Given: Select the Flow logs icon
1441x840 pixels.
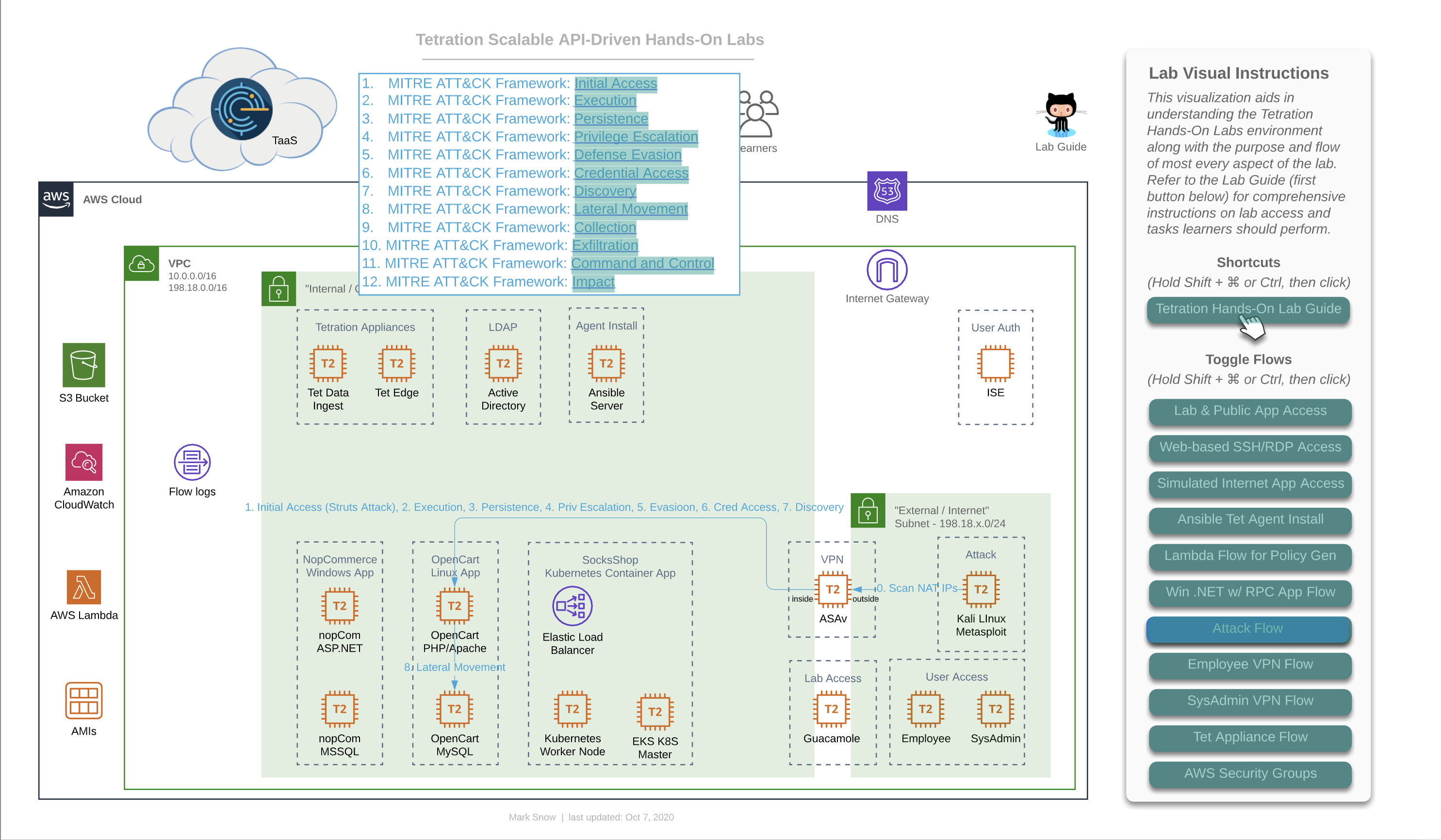Looking at the screenshot, I should (192, 462).
